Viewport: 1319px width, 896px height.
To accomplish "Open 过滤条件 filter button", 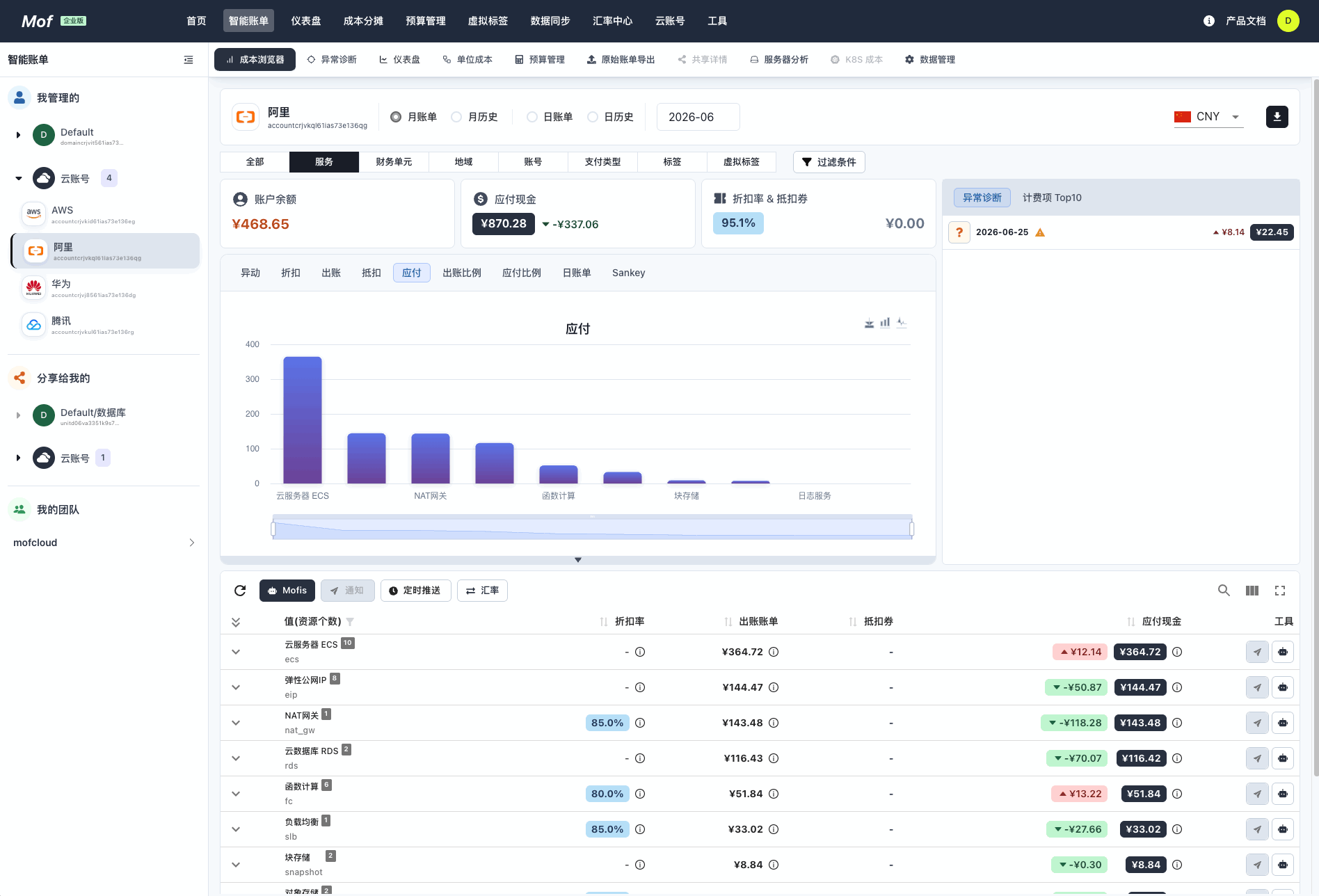I will coord(829,162).
